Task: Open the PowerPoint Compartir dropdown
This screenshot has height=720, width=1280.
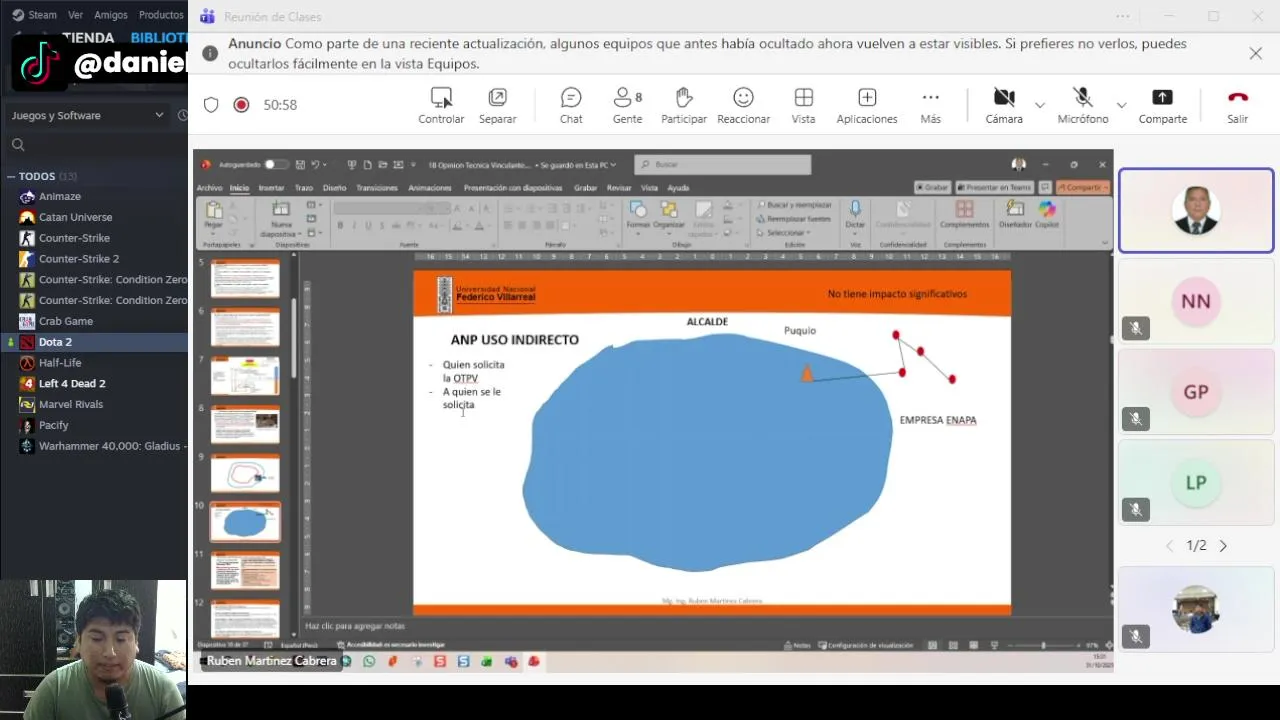Action: [x=1083, y=187]
